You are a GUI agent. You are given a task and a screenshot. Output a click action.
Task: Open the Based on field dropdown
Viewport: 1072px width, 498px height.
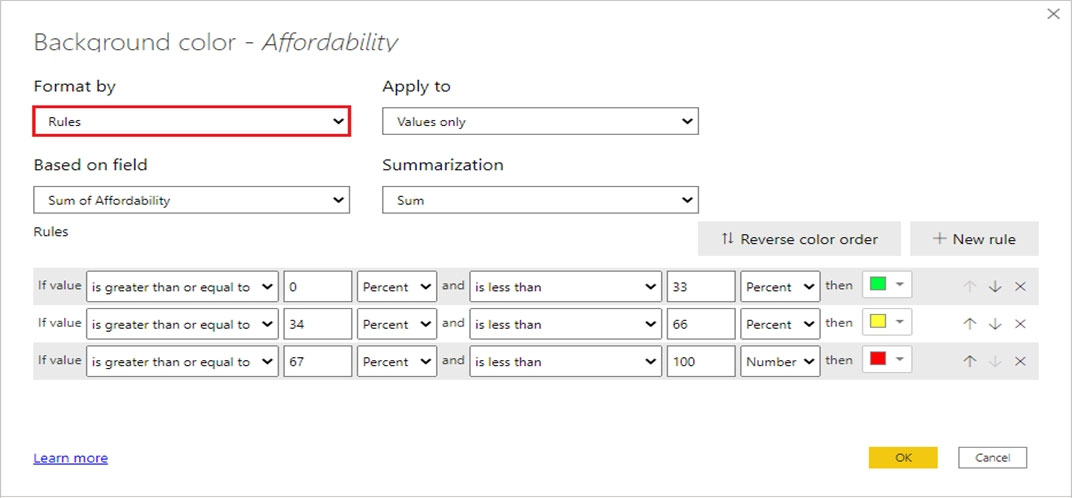click(x=191, y=200)
